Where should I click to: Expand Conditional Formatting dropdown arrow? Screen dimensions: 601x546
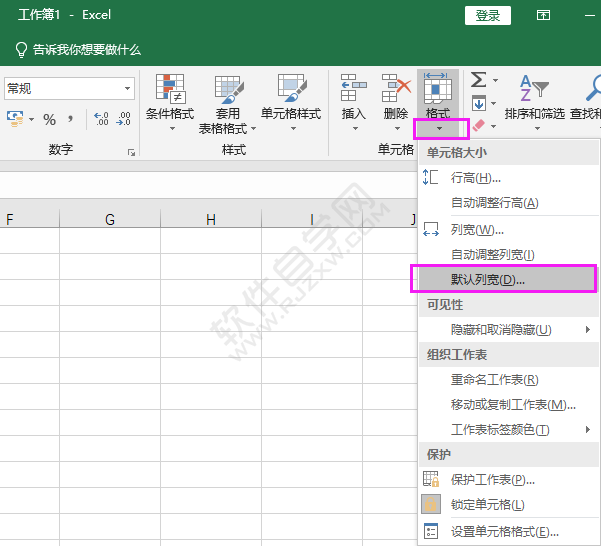point(172,129)
